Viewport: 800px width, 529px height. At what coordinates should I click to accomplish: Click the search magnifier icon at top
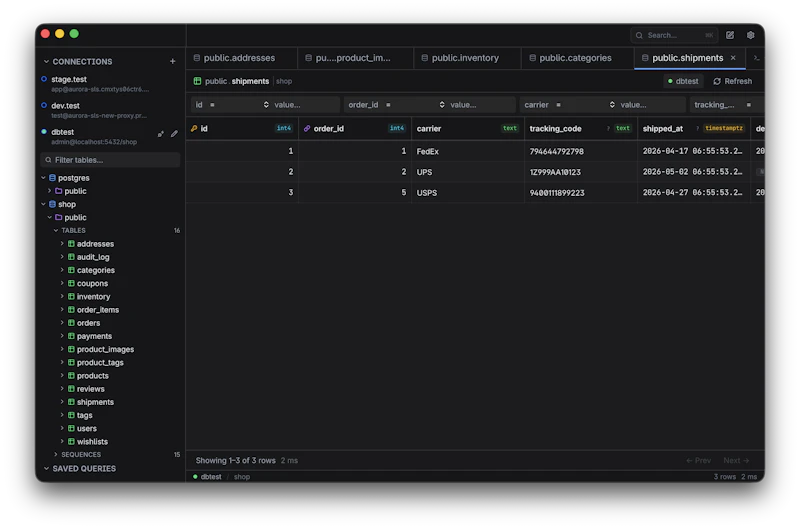coord(639,36)
